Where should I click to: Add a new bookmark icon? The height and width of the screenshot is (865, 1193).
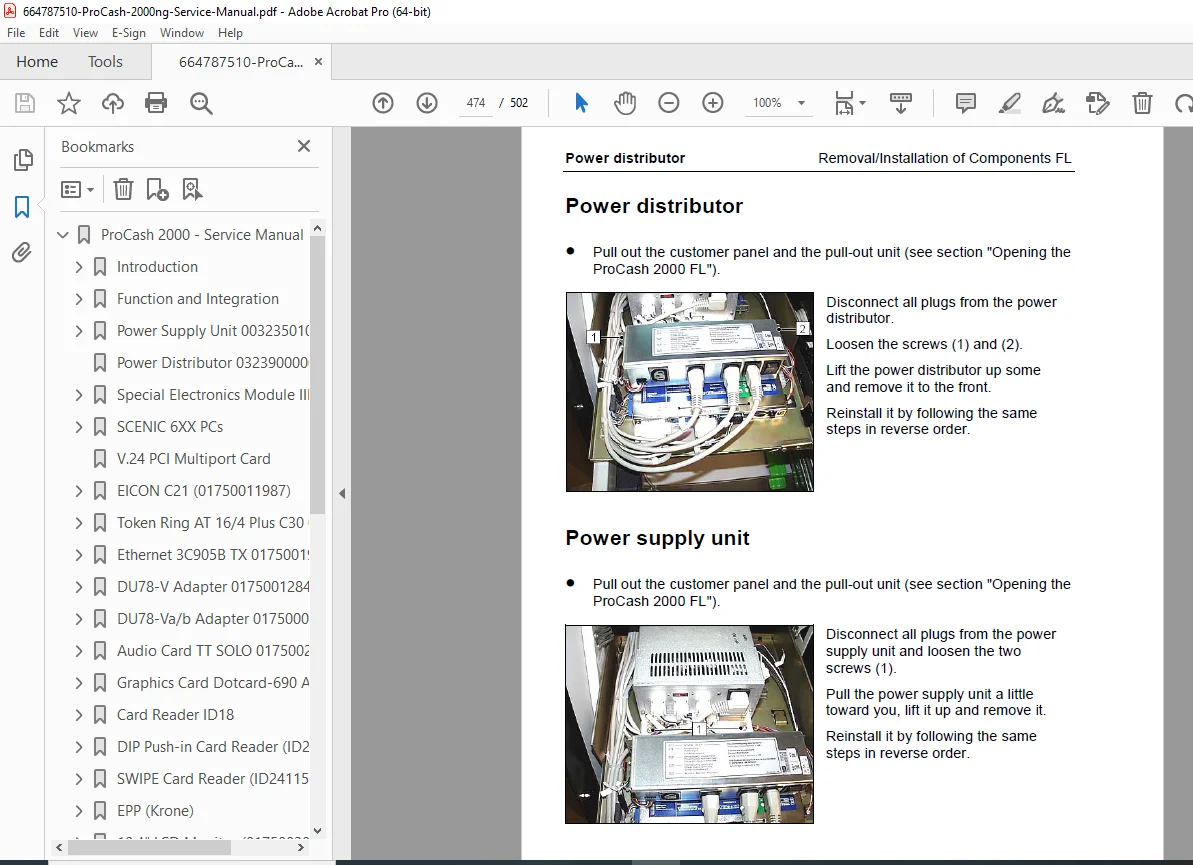pyautogui.click(x=157, y=189)
